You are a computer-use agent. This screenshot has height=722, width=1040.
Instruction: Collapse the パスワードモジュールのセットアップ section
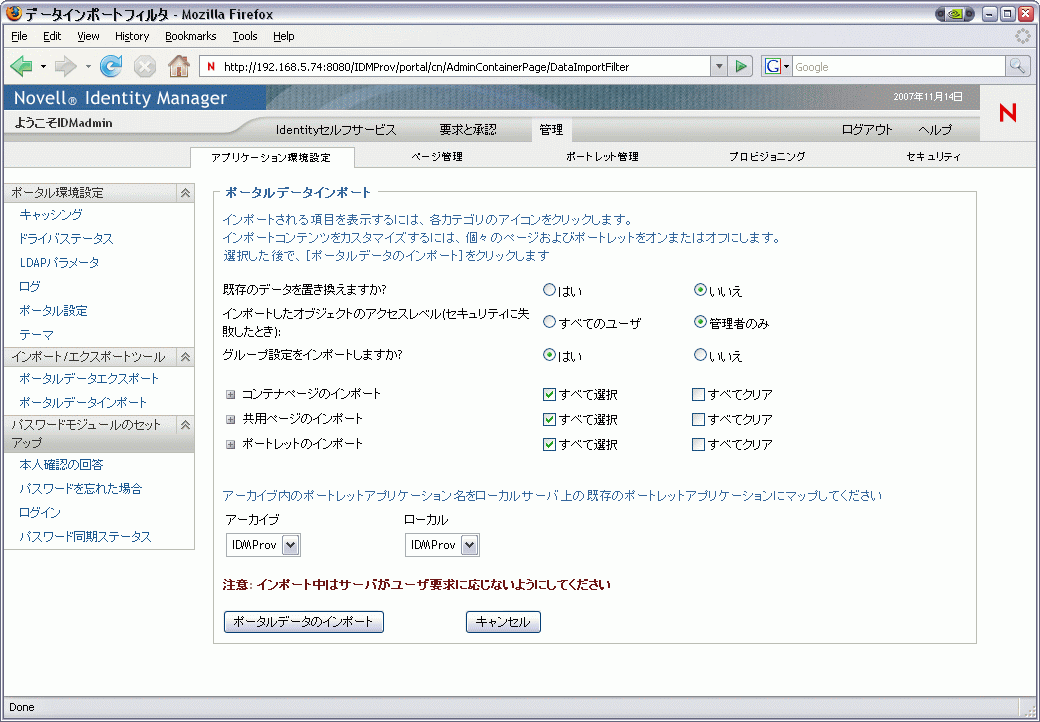[x=186, y=425]
